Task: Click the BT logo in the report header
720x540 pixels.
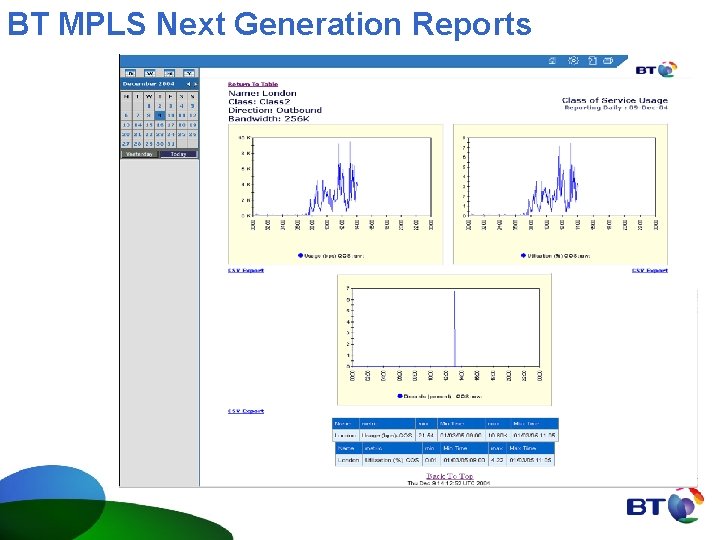Action: coord(656,70)
